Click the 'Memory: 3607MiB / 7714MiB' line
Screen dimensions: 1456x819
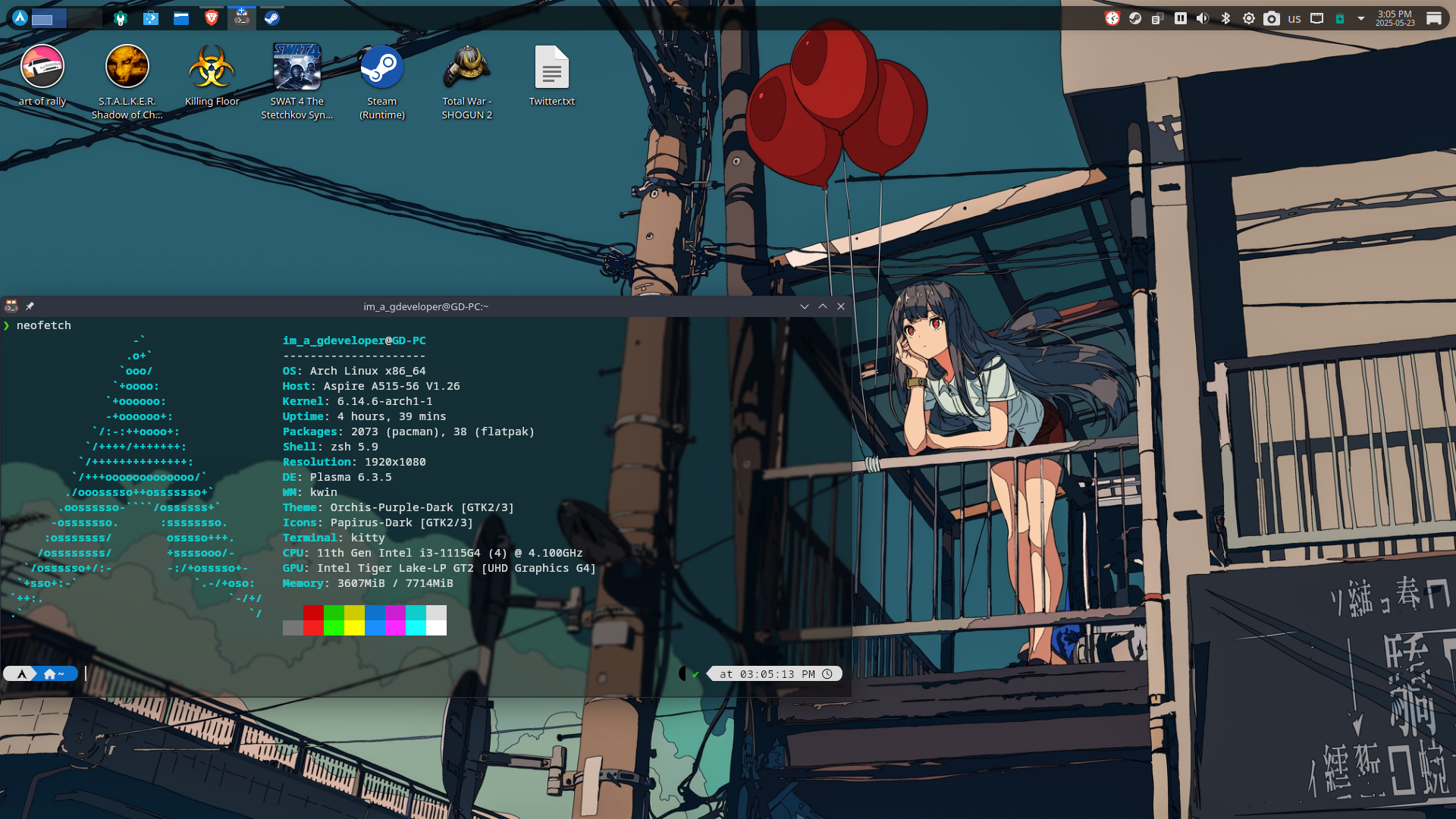[368, 583]
